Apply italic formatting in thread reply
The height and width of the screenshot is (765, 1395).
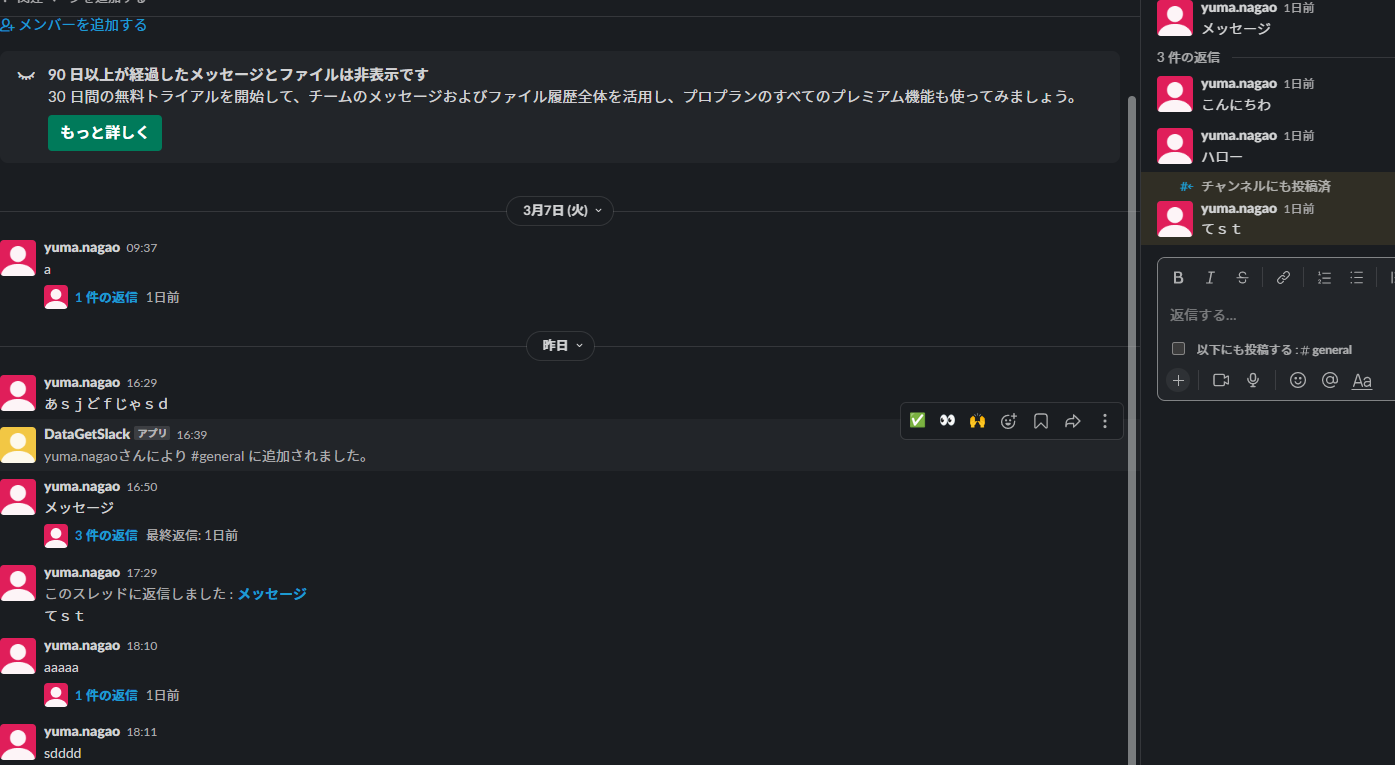tap(1210, 278)
